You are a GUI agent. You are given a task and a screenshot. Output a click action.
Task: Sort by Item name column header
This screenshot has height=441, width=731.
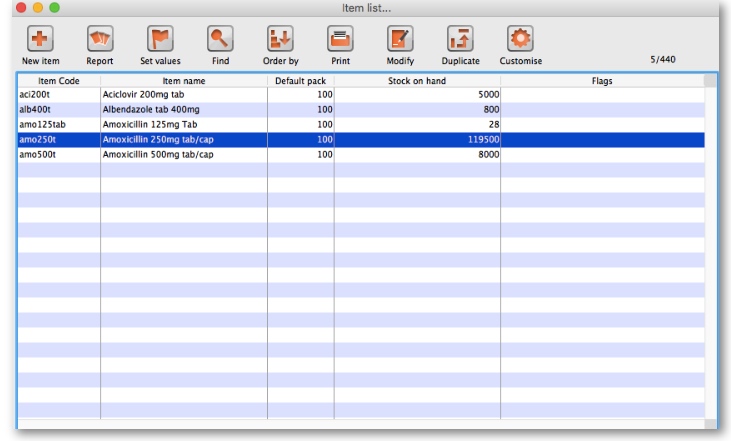click(183, 80)
